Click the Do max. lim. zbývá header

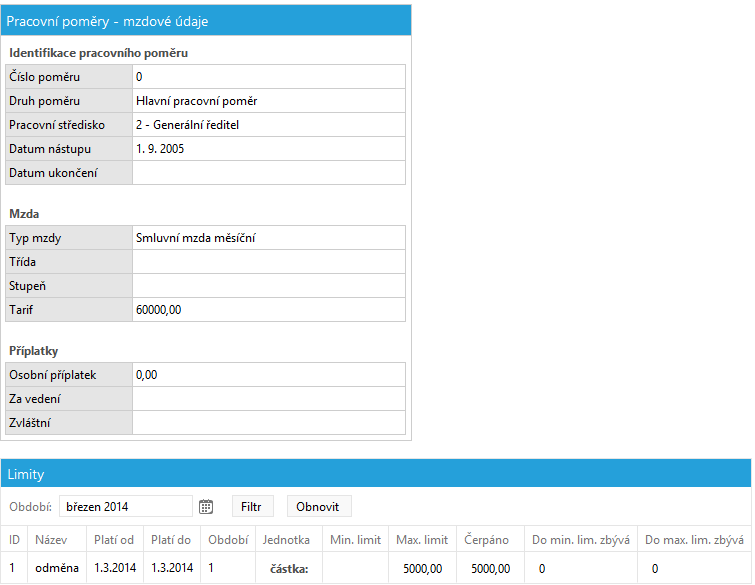click(x=694, y=540)
